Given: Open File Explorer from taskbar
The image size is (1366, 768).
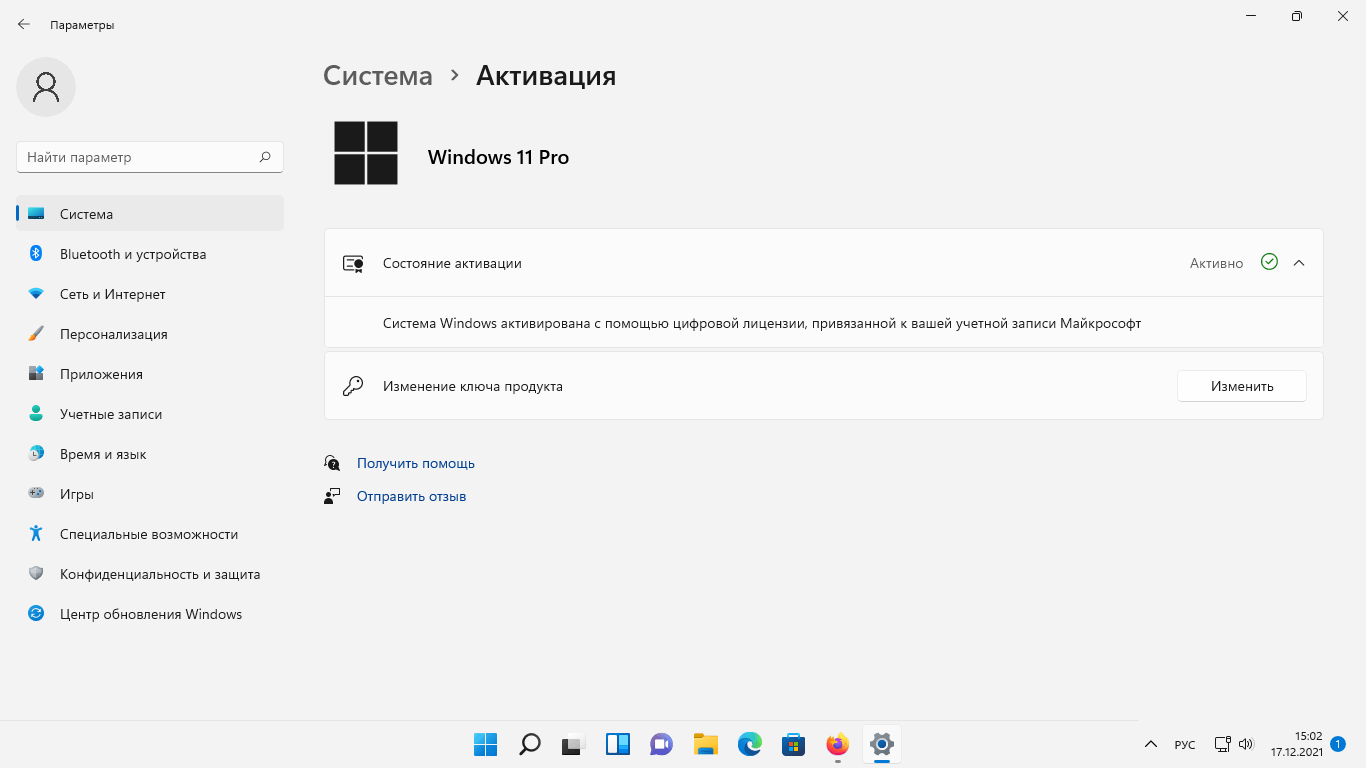Looking at the screenshot, I should pyautogui.click(x=706, y=744).
